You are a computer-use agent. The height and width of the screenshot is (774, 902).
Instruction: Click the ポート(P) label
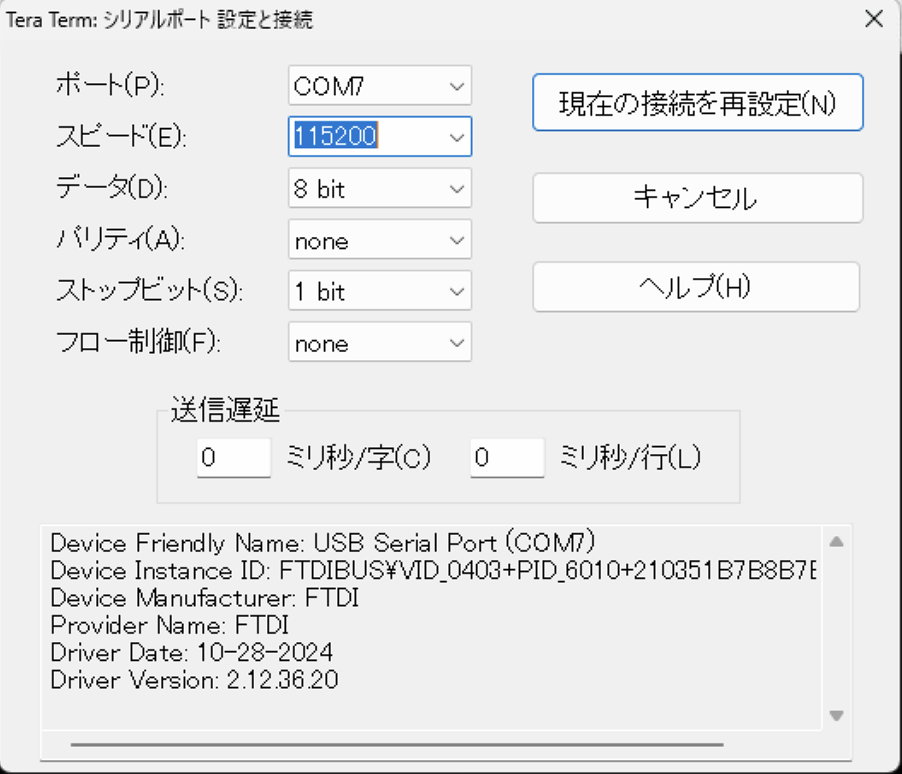(110, 87)
